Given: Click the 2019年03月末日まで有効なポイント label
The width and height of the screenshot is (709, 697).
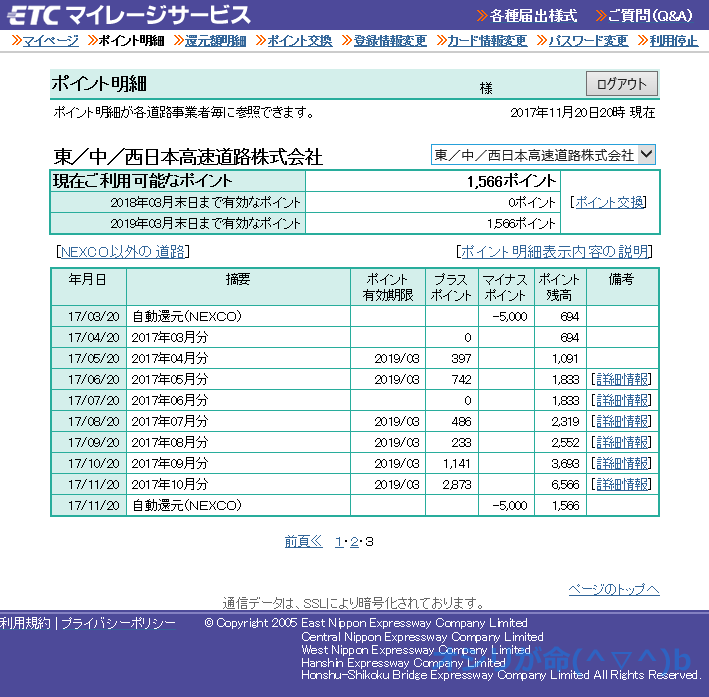Looking at the screenshot, I should click(205, 223).
